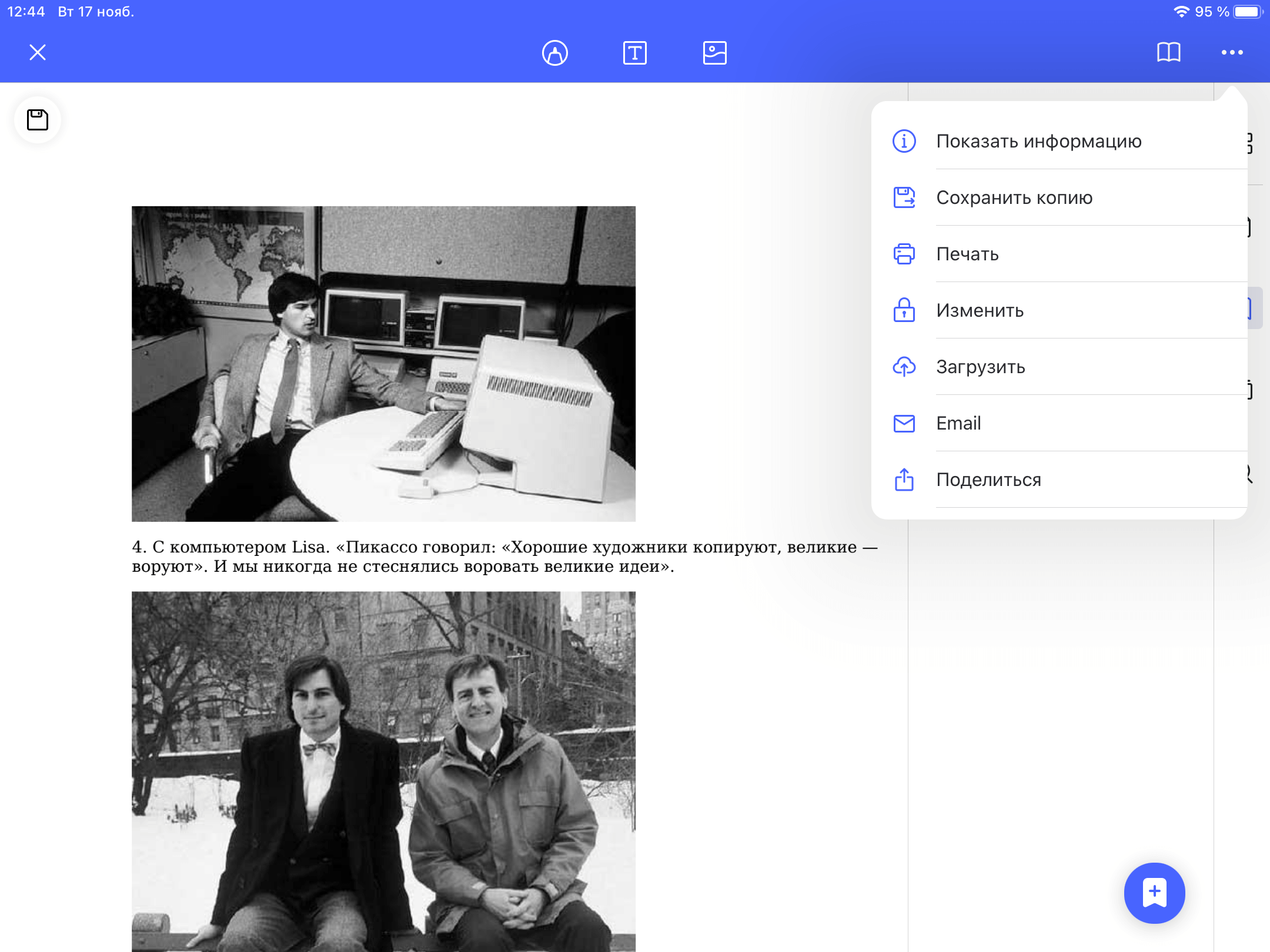Image resolution: width=1270 pixels, height=952 pixels.
Task: Tap the two men park photo
Action: point(383,770)
